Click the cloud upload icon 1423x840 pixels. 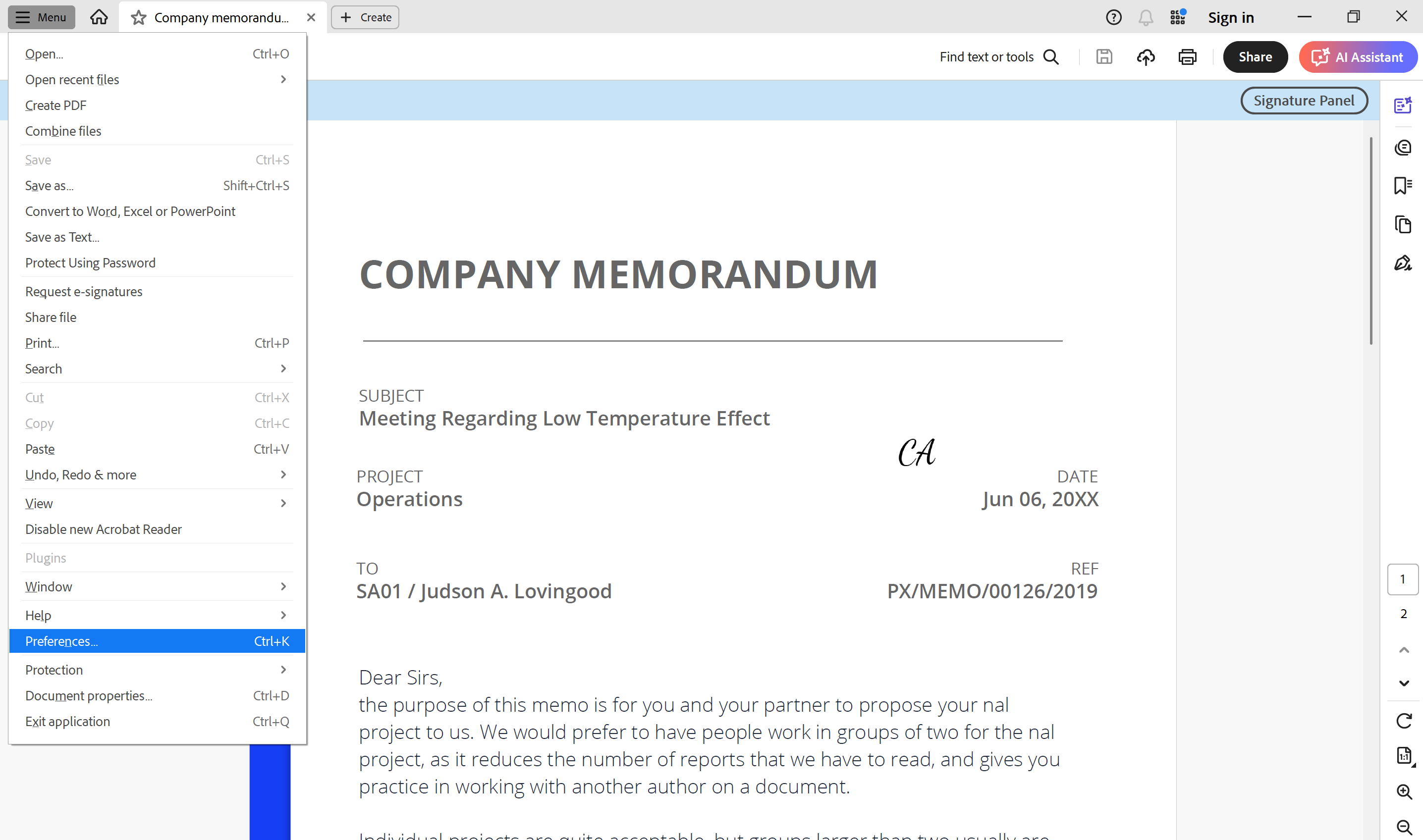pyautogui.click(x=1146, y=56)
